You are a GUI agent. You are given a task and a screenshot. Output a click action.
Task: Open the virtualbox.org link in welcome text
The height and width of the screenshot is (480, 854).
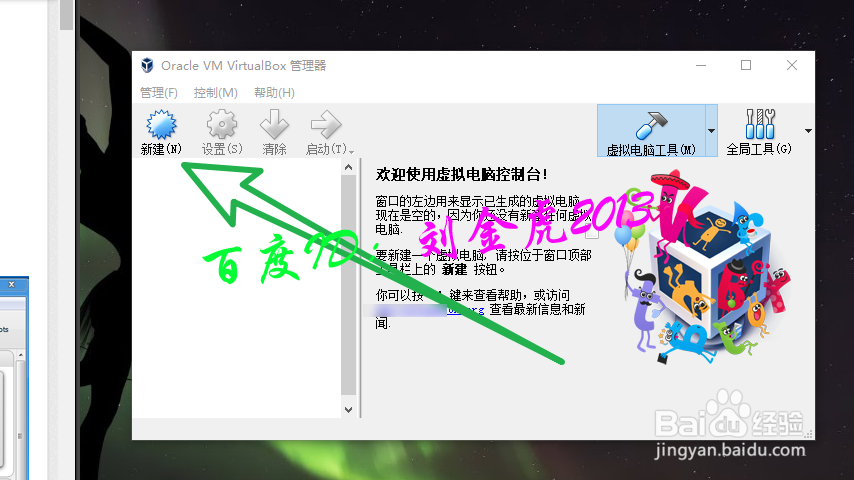coord(466,310)
